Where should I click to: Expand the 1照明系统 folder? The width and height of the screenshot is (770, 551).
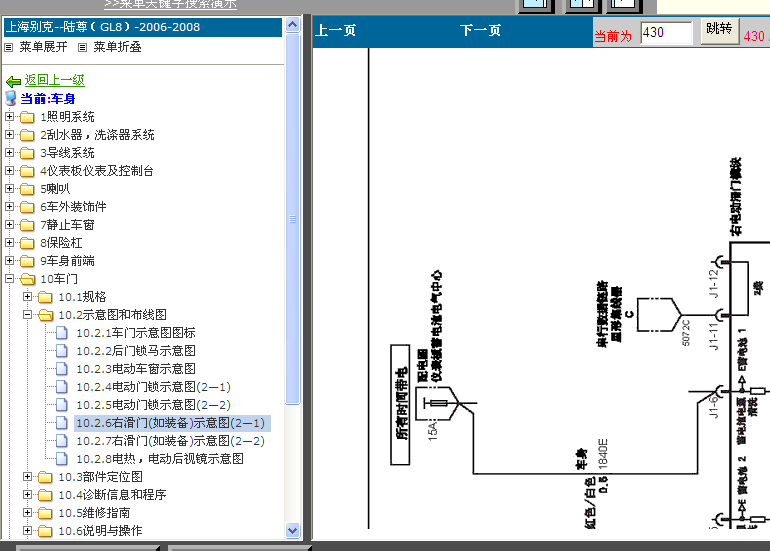point(9,117)
